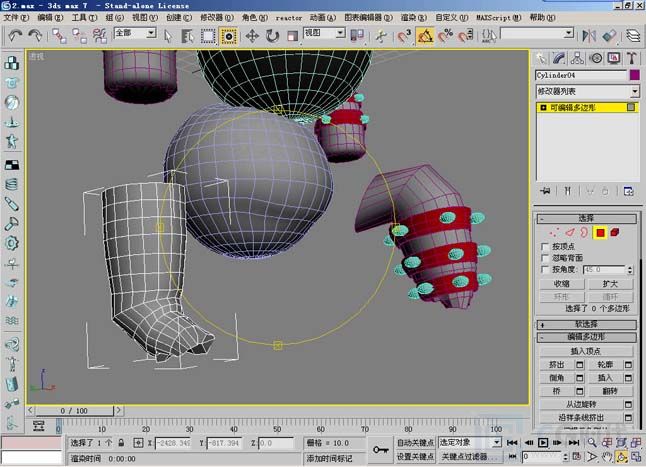Enable the 按角度 checkbox
This screenshot has height=467, width=646.
545,270
